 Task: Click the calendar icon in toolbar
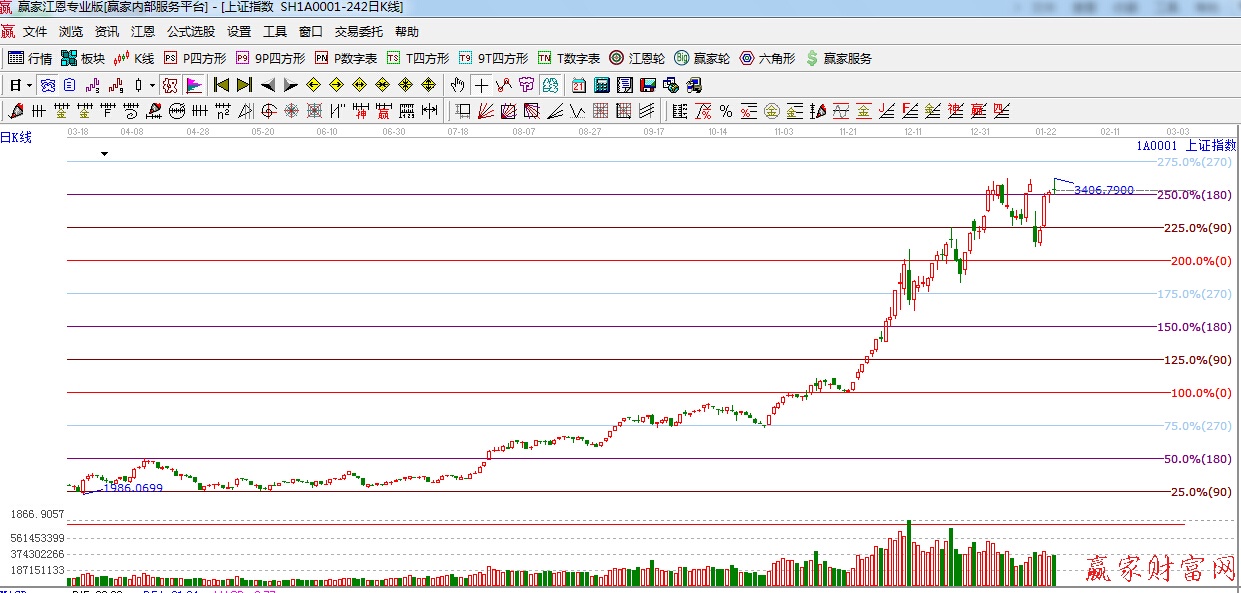[579, 85]
